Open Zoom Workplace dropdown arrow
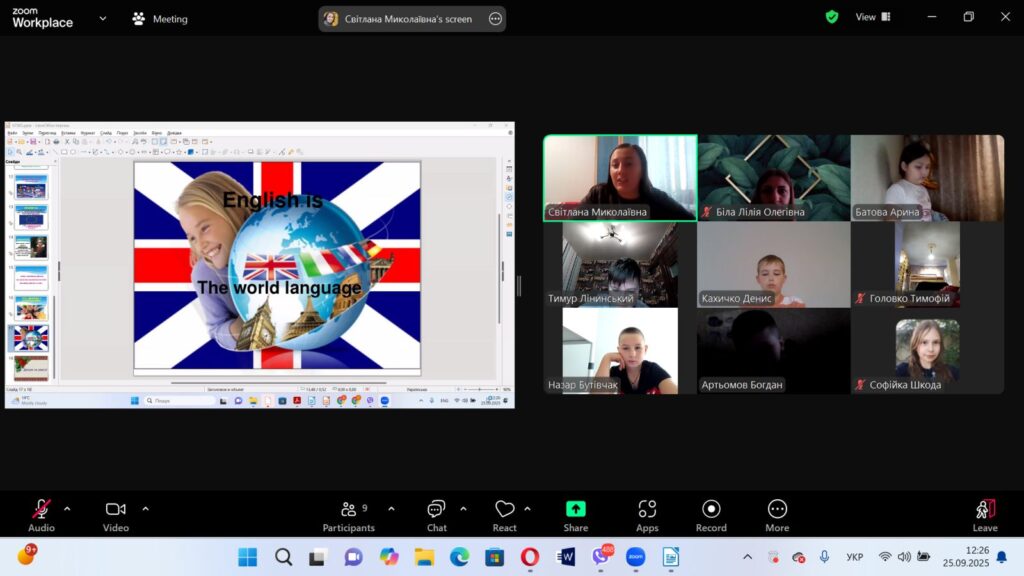 pyautogui.click(x=102, y=18)
